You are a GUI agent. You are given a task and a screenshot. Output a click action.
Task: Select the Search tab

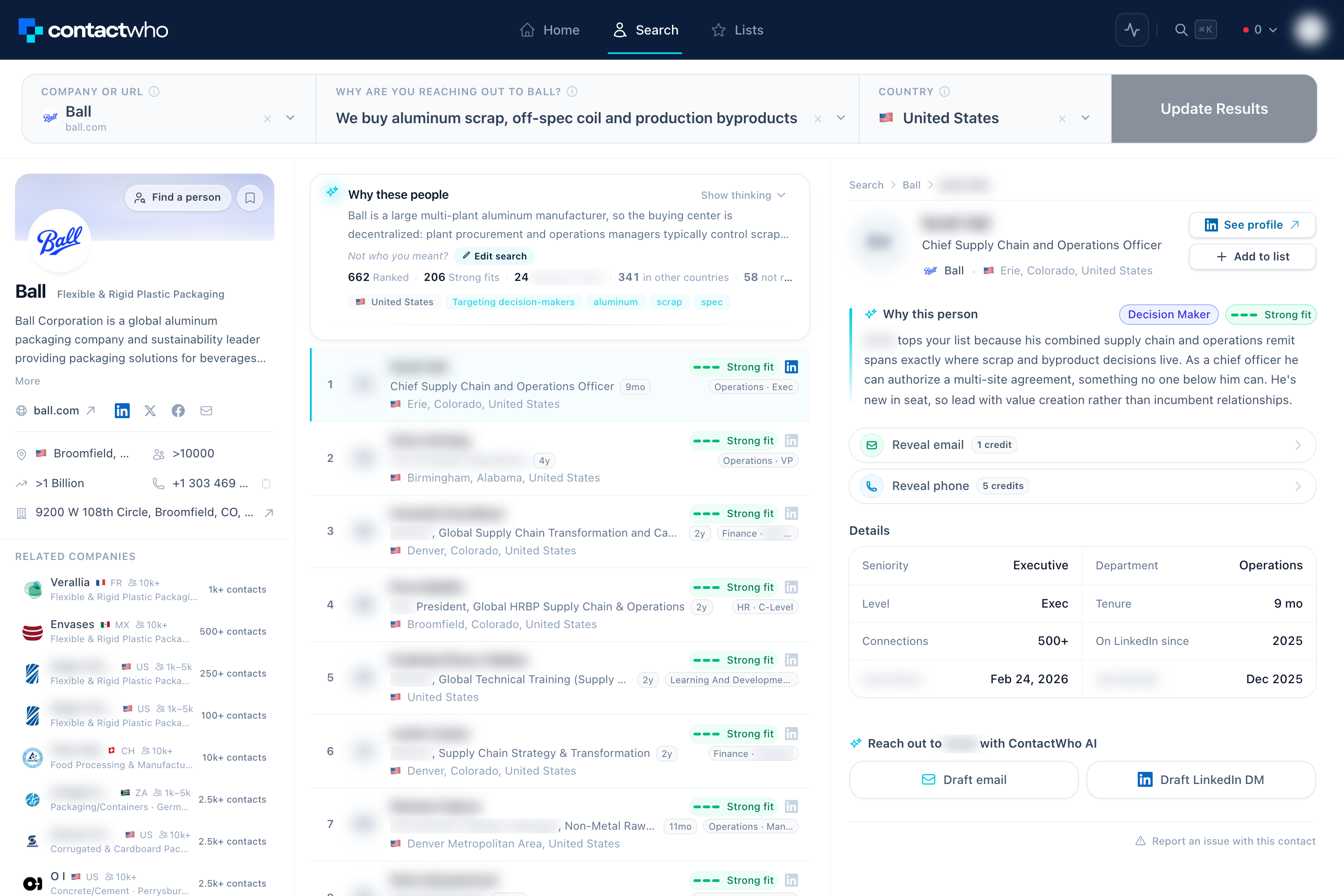[645, 30]
